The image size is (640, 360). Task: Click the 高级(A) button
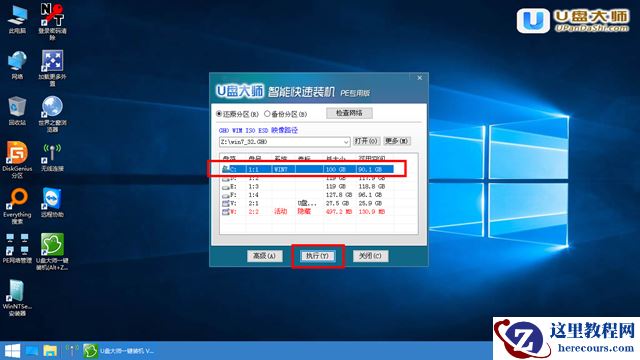pyautogui.click(x=265, y=256)
